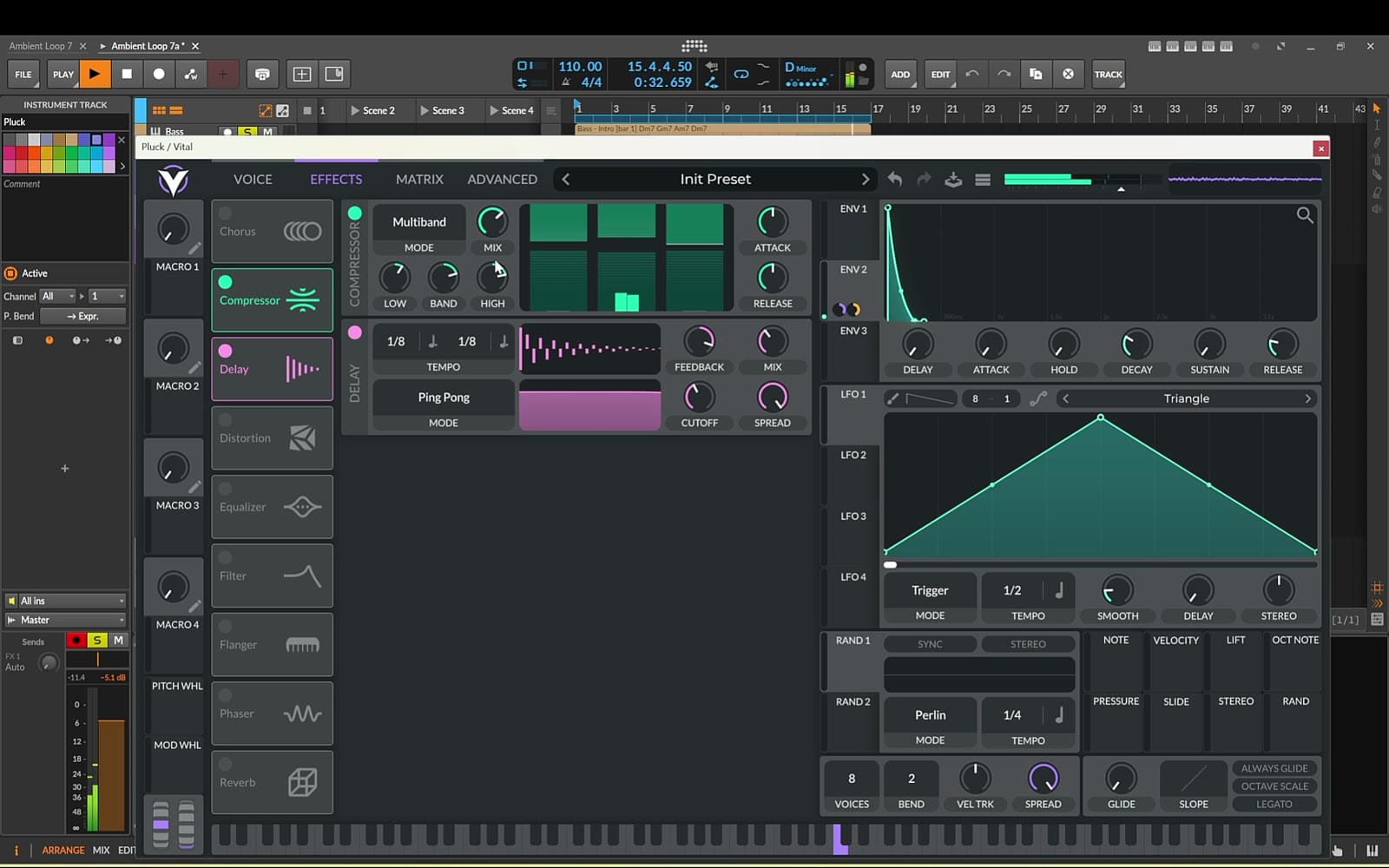Click the undo arrow in Vital header
The image size is (1389, 868).
click(x=895, y=180)
